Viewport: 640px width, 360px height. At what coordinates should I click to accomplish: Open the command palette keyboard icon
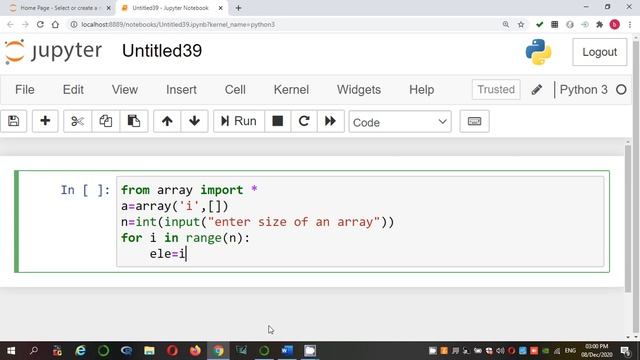[474, 121]
